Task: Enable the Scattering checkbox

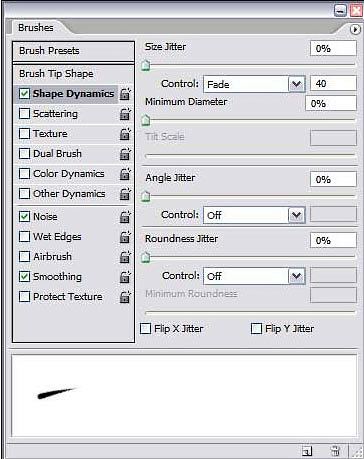Action: [24, 114]
